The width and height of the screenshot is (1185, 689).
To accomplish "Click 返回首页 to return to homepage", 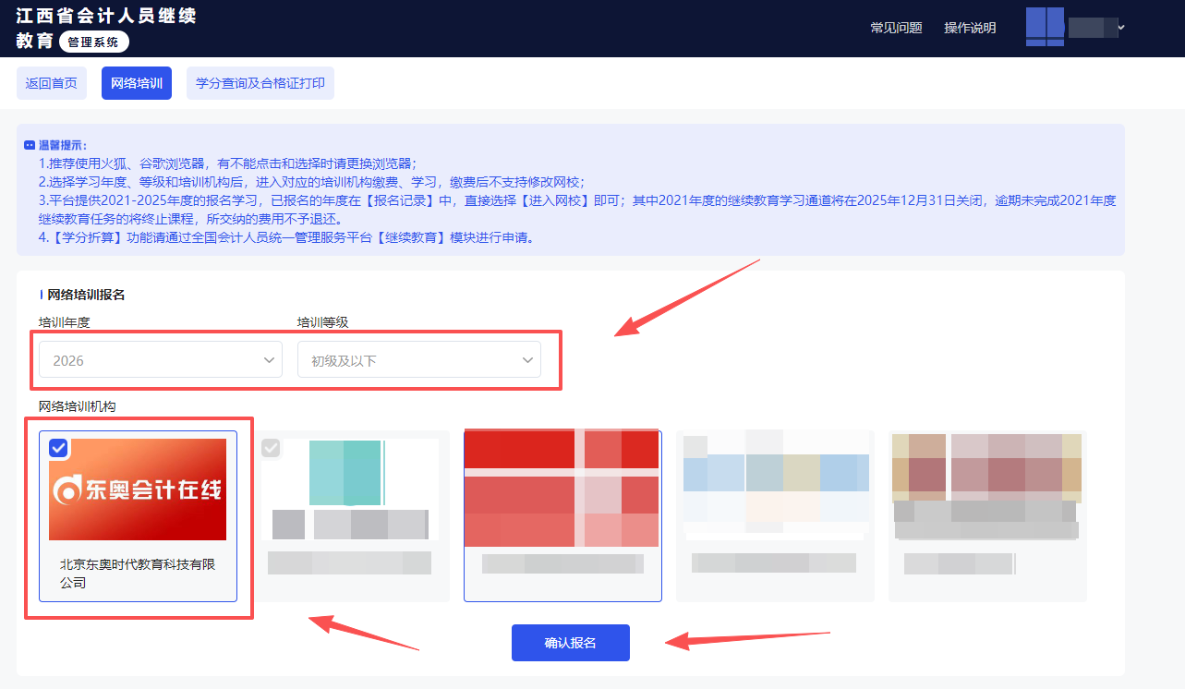I will [51, 83].
